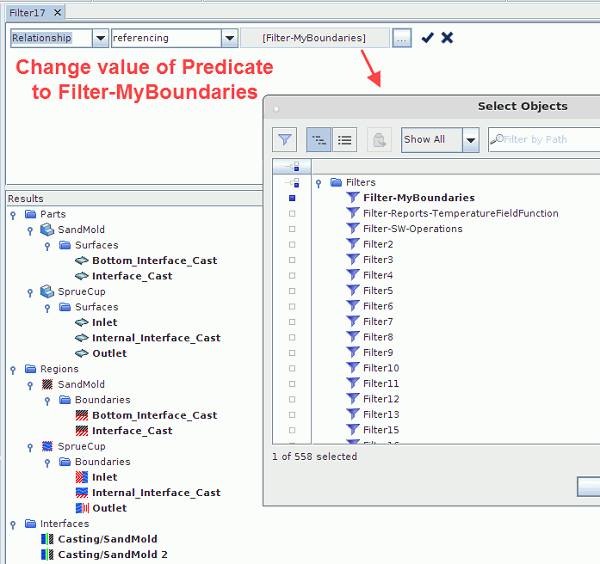Screen dimensions: 600x564
Task: Click the funnel filter icon in Select Objects
Action: click(x=284, y=140)
